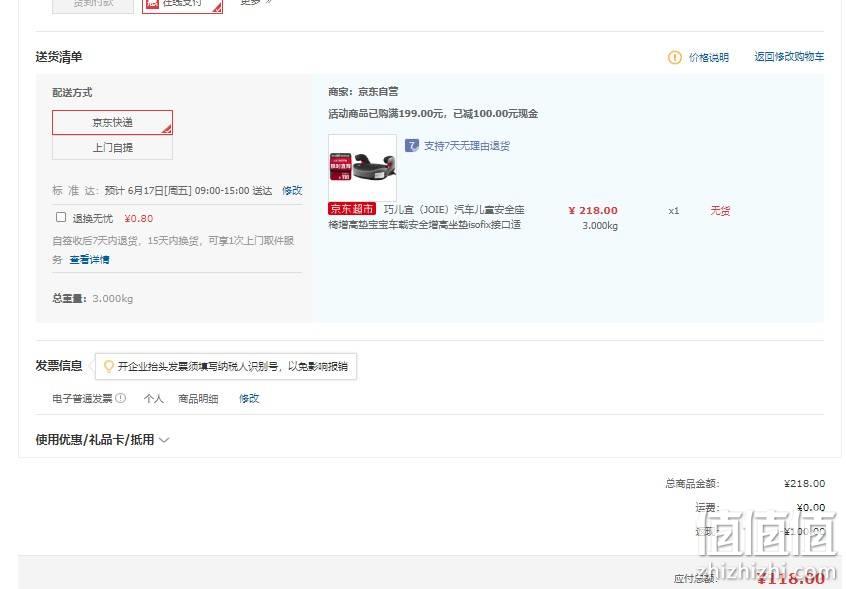Click the 7-day return badge icon
Screen dimensions: 846x589
[x=412, y=145]
